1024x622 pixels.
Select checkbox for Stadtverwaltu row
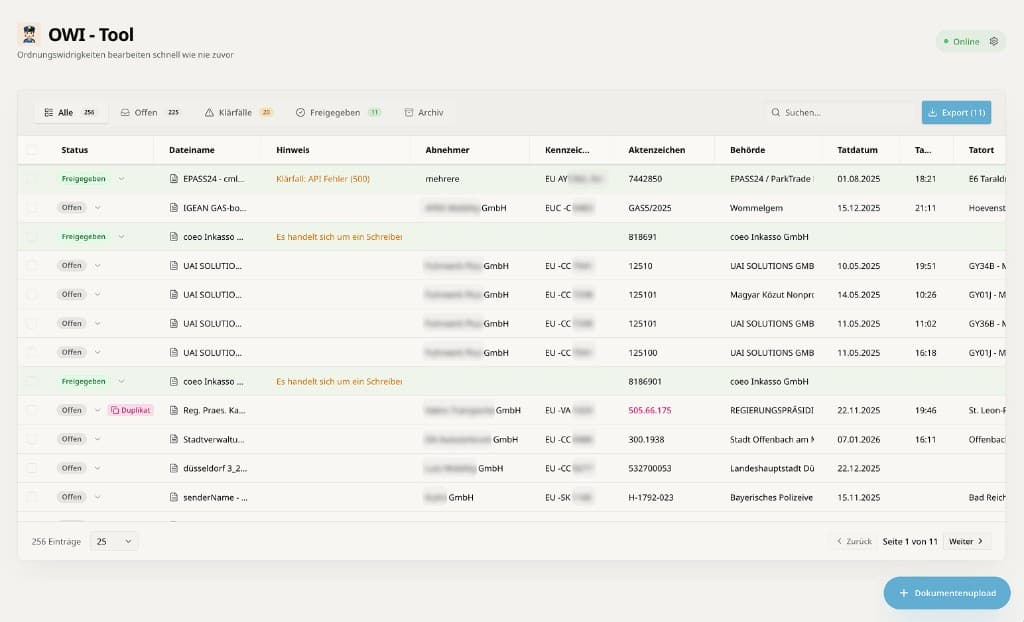click(x=32, y=439)
